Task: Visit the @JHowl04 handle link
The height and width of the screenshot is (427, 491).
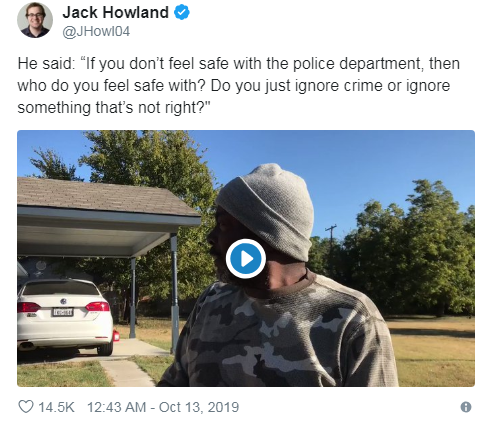Action: (96, 32)
